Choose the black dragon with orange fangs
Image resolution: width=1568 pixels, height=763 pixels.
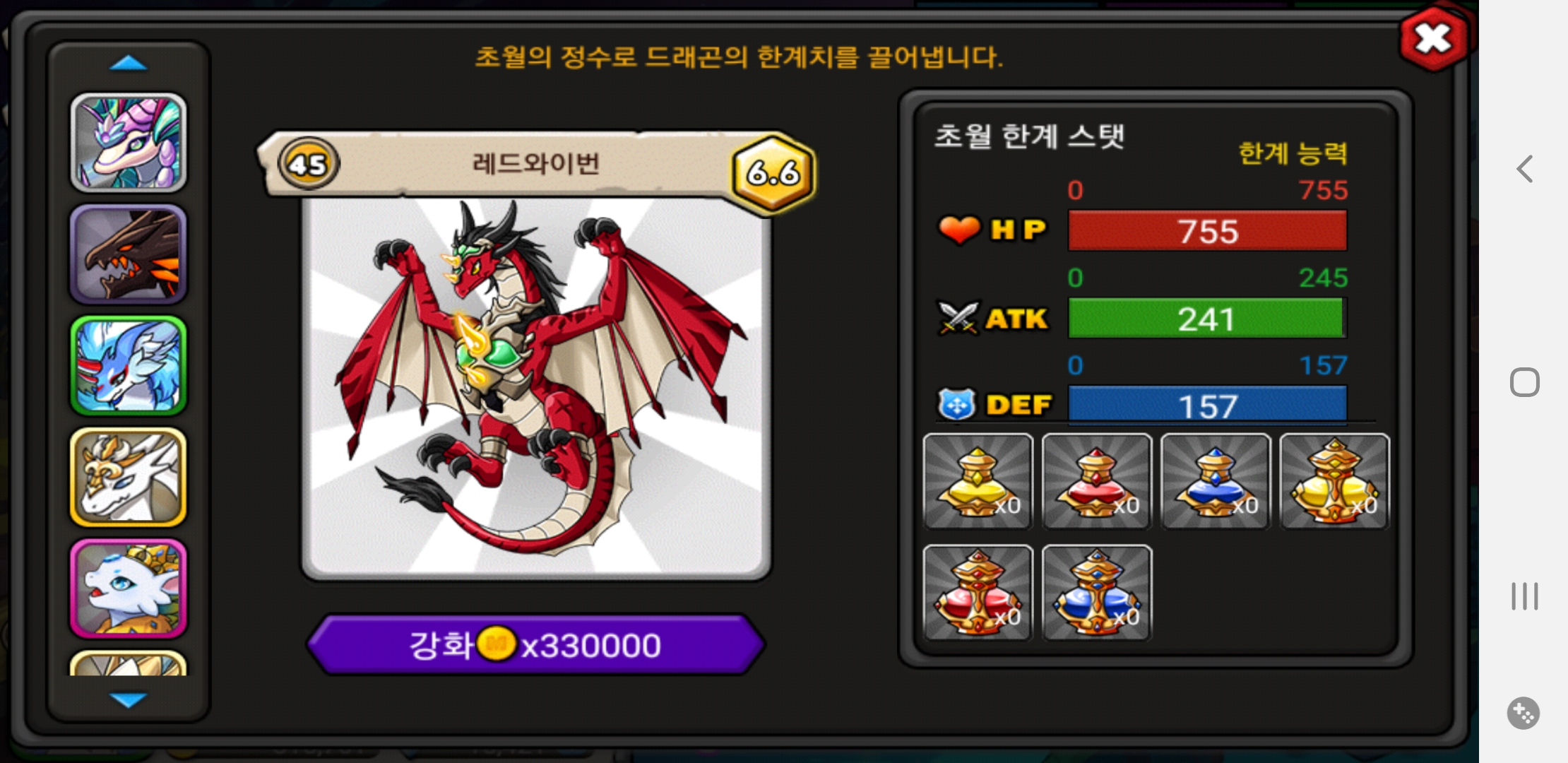tap(128, 254)
